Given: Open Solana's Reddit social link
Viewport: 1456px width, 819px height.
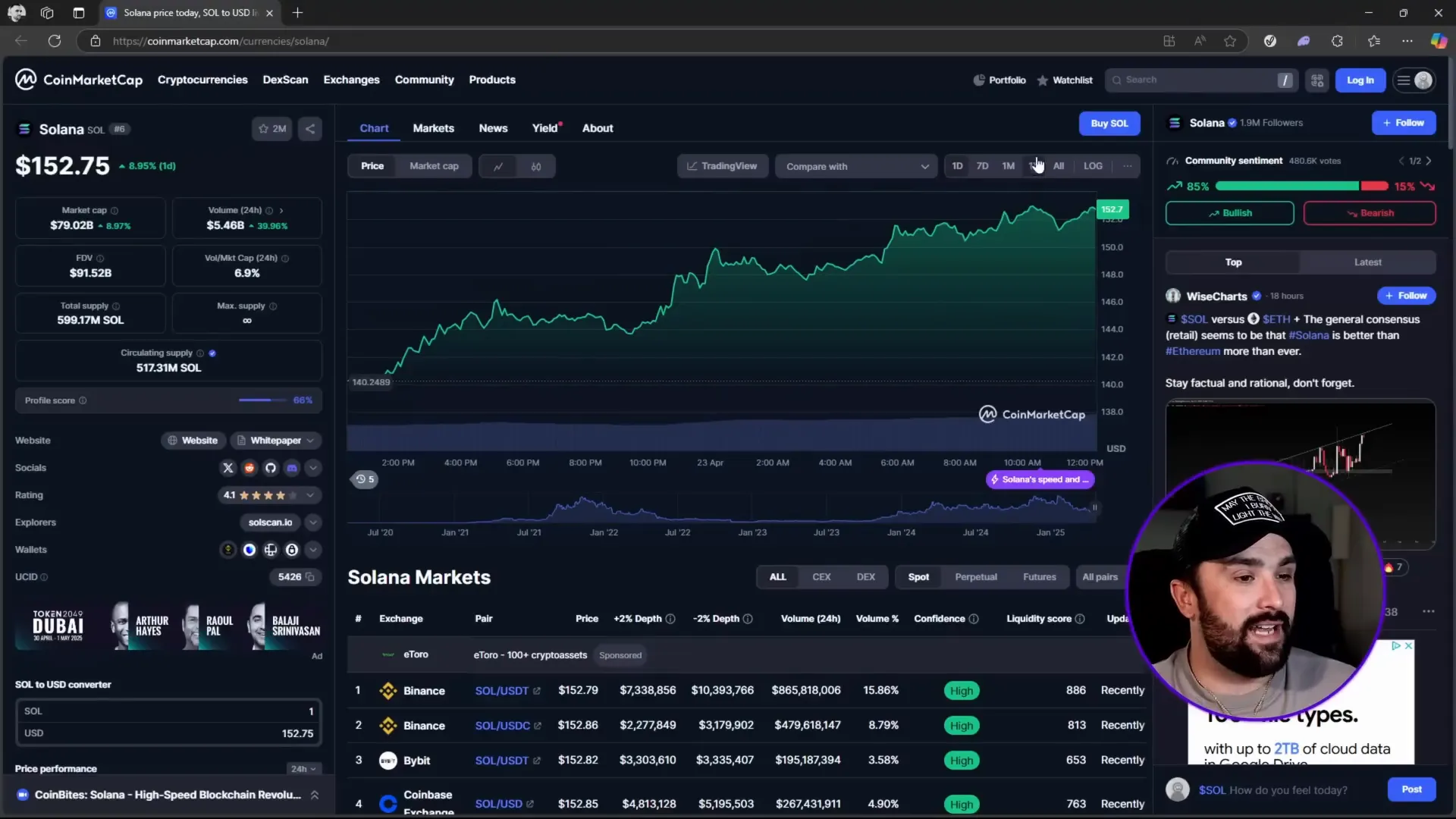Looking at the screenshot, I should click(249, 468).
